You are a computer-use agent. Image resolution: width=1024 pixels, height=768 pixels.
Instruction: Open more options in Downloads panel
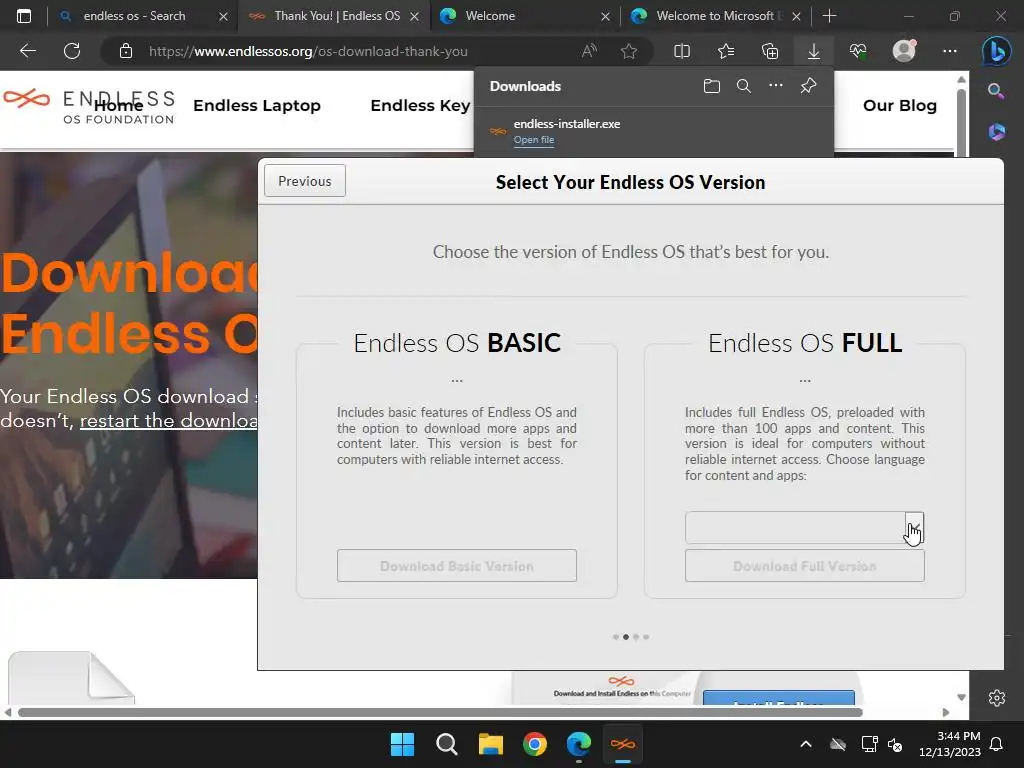tap(775, 86)
